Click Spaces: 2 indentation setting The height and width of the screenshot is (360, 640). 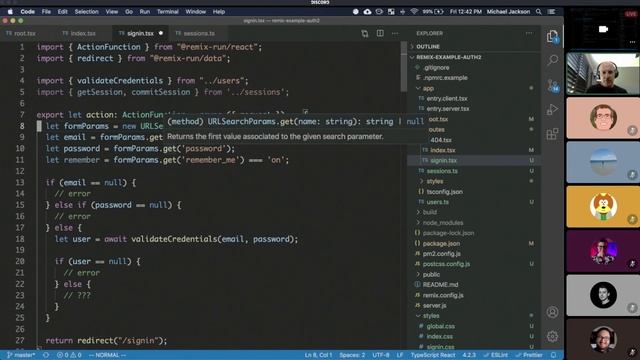click(x=352, y=355)
